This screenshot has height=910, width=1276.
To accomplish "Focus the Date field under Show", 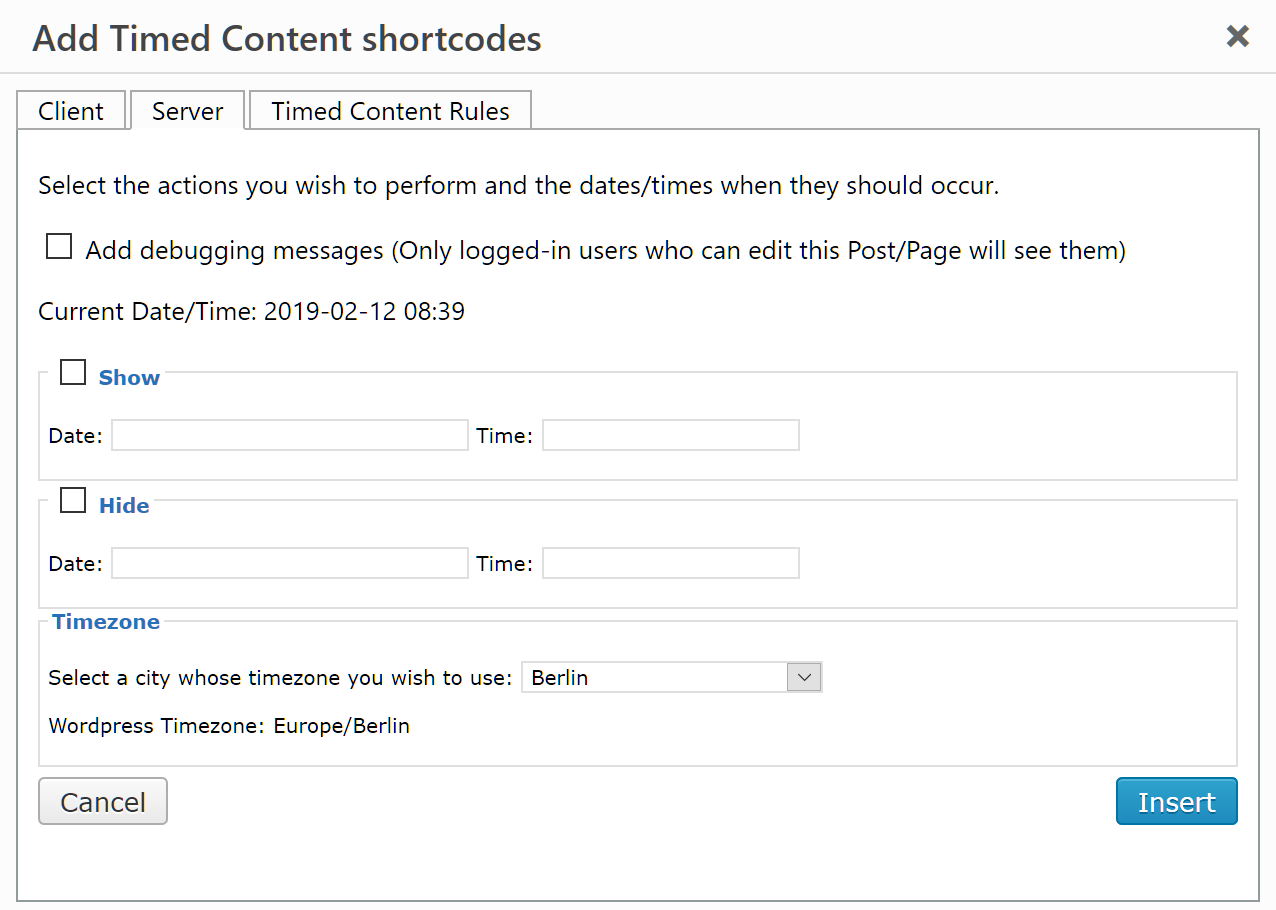I will (x=290, y=435).
